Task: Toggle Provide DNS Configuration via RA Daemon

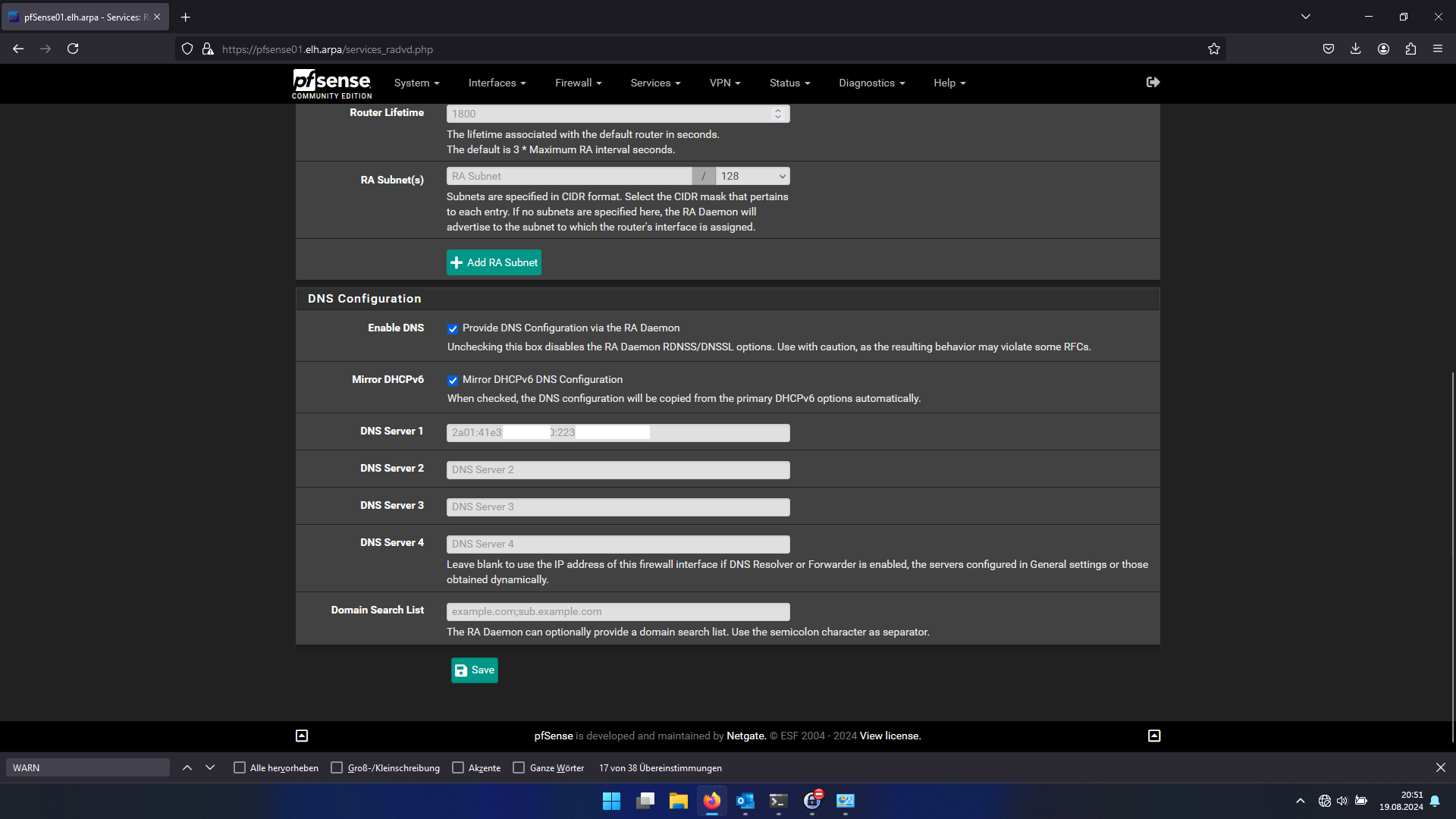Action: [453, 329]
